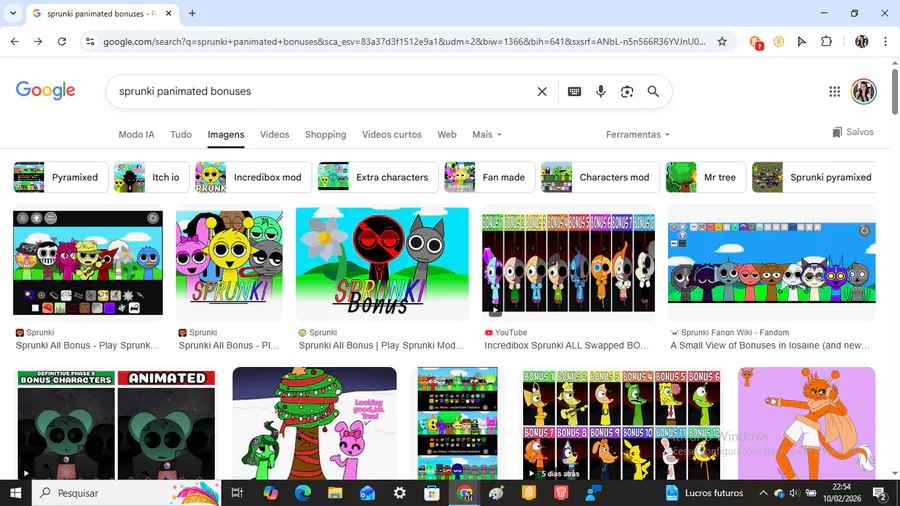The image size is (900, 506).
Task: Open File Explorer from the taskbar
Action: click(x=335, y=493)
